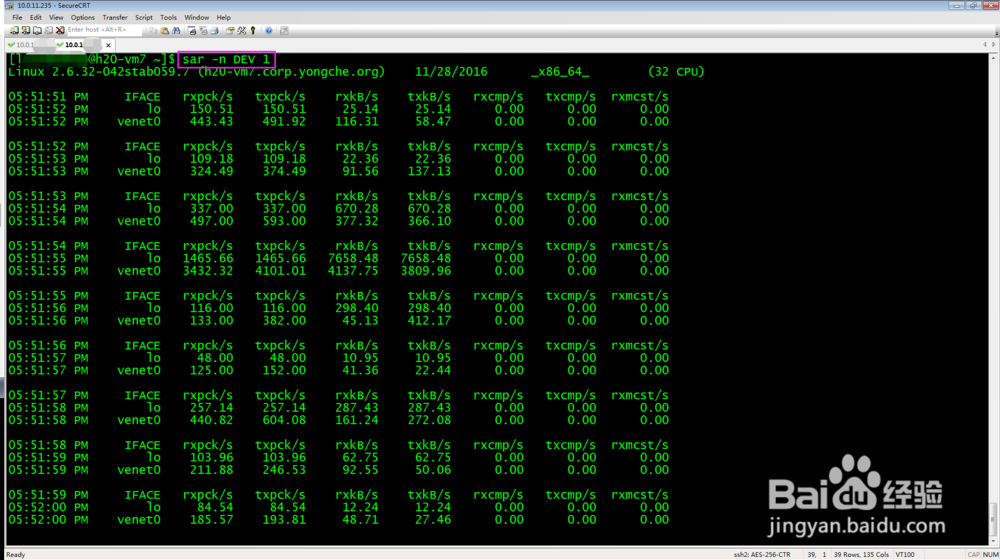Click the '11/28/2016' date text

pyautogui.click(x=451, y=71)
